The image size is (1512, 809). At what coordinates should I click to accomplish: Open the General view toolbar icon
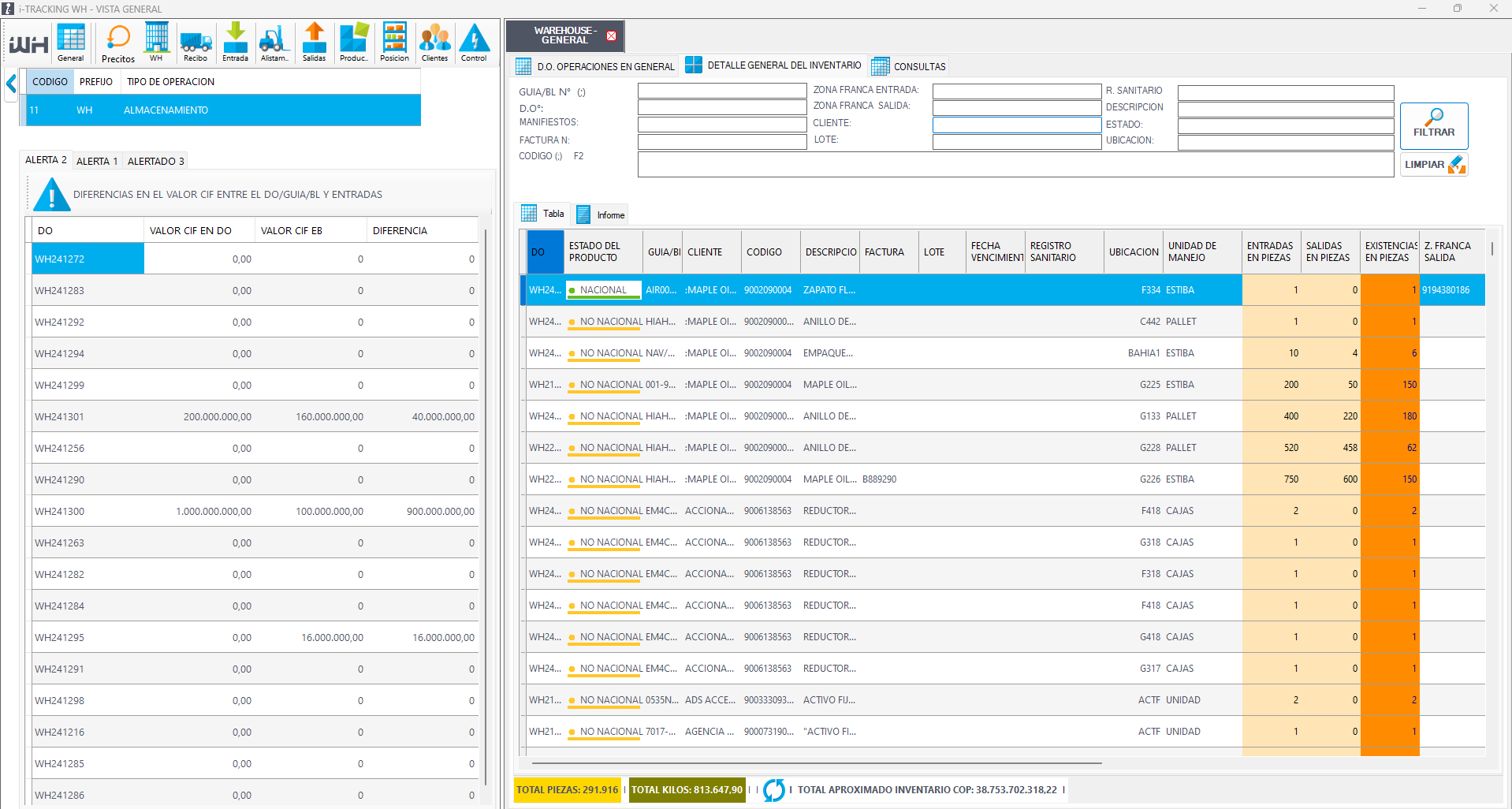point(70,42)
